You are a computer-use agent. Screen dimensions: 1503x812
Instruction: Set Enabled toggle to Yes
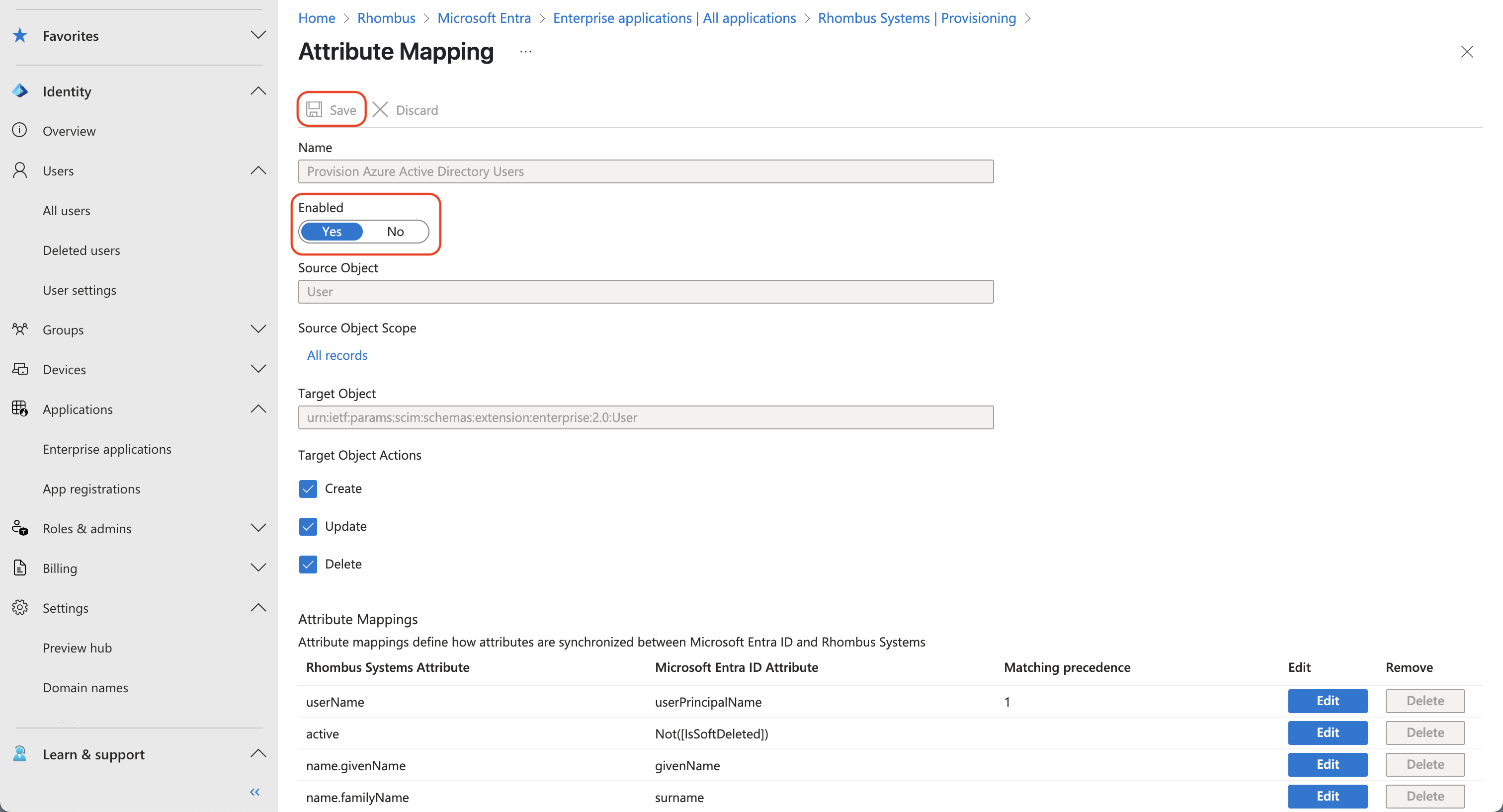[x=332, y=232]
